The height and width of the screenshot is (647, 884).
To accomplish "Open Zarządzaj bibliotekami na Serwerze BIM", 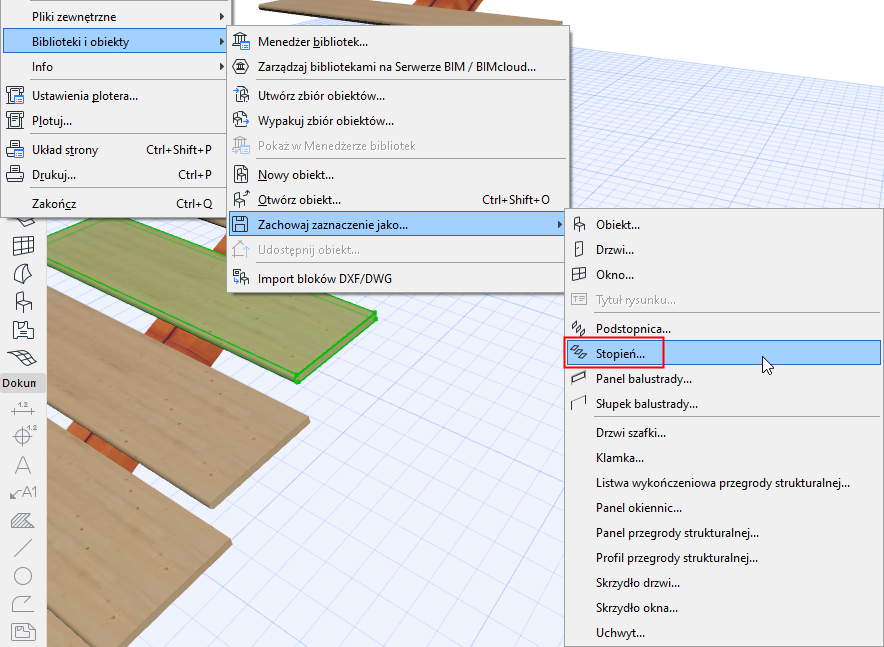I will (397, 67).
